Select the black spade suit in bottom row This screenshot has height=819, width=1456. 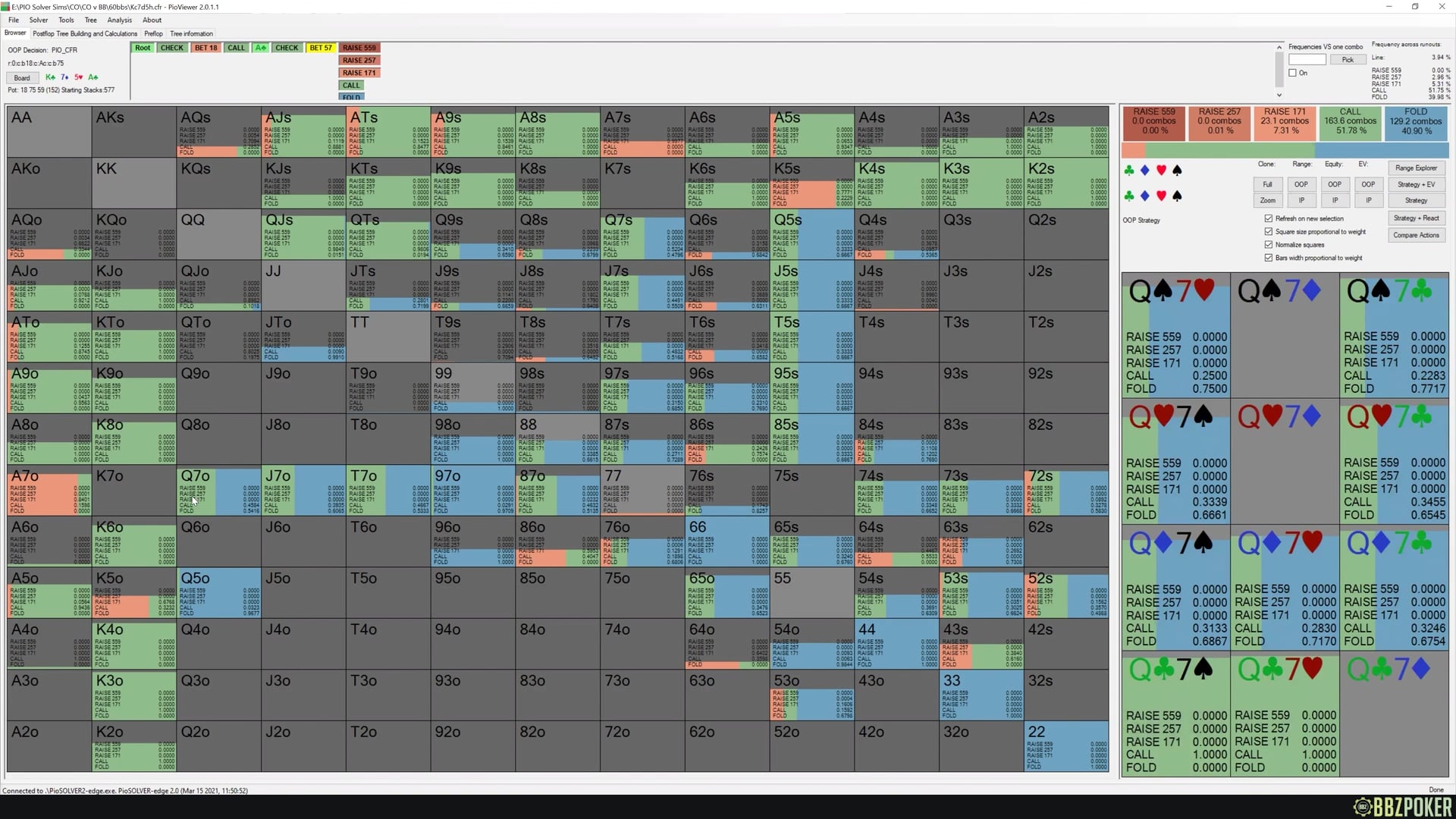click(x=1177, y=196)
